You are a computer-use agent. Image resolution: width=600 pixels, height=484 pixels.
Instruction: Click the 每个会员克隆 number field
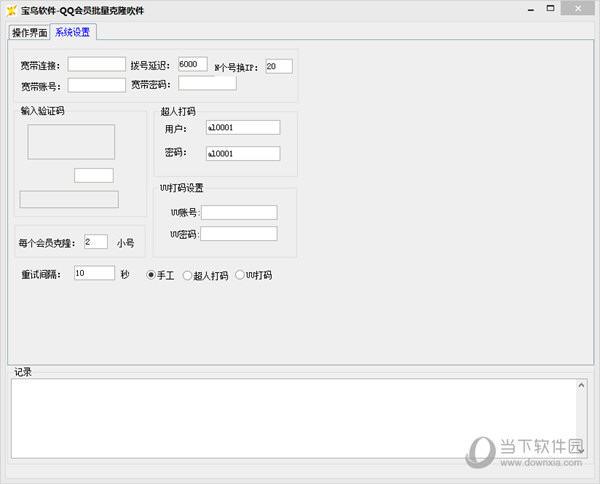coord(96,242)
